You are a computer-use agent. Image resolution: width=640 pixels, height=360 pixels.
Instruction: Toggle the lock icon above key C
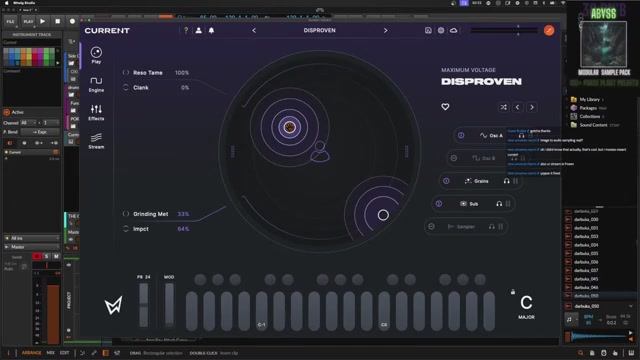[513, 291]
